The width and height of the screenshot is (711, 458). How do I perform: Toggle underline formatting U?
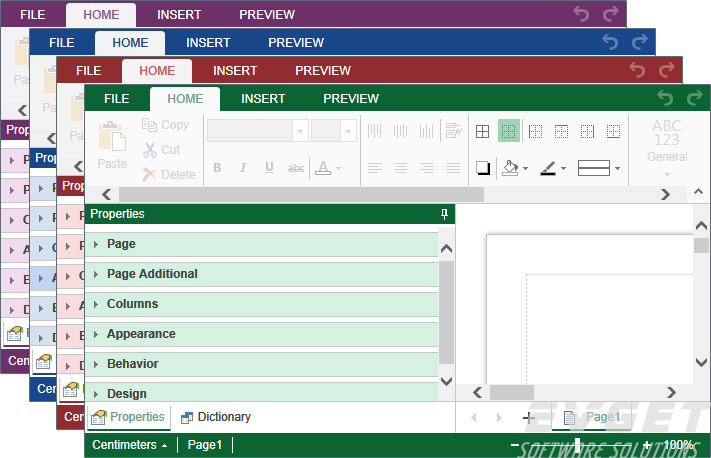(269, 168)
